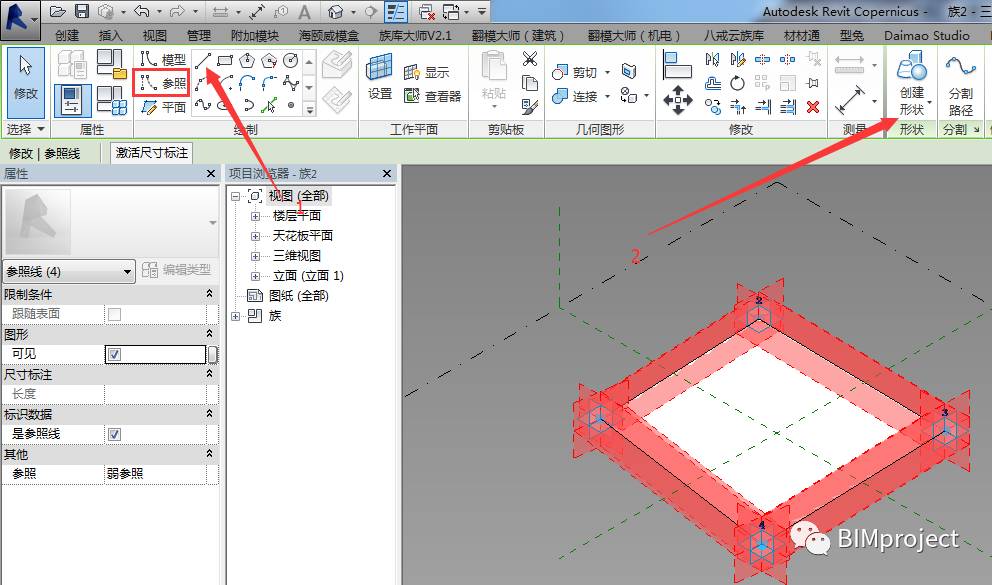Click the Text A icon in quick access toolbar
This screenshot has width=992, height=585.
[304, 12]
